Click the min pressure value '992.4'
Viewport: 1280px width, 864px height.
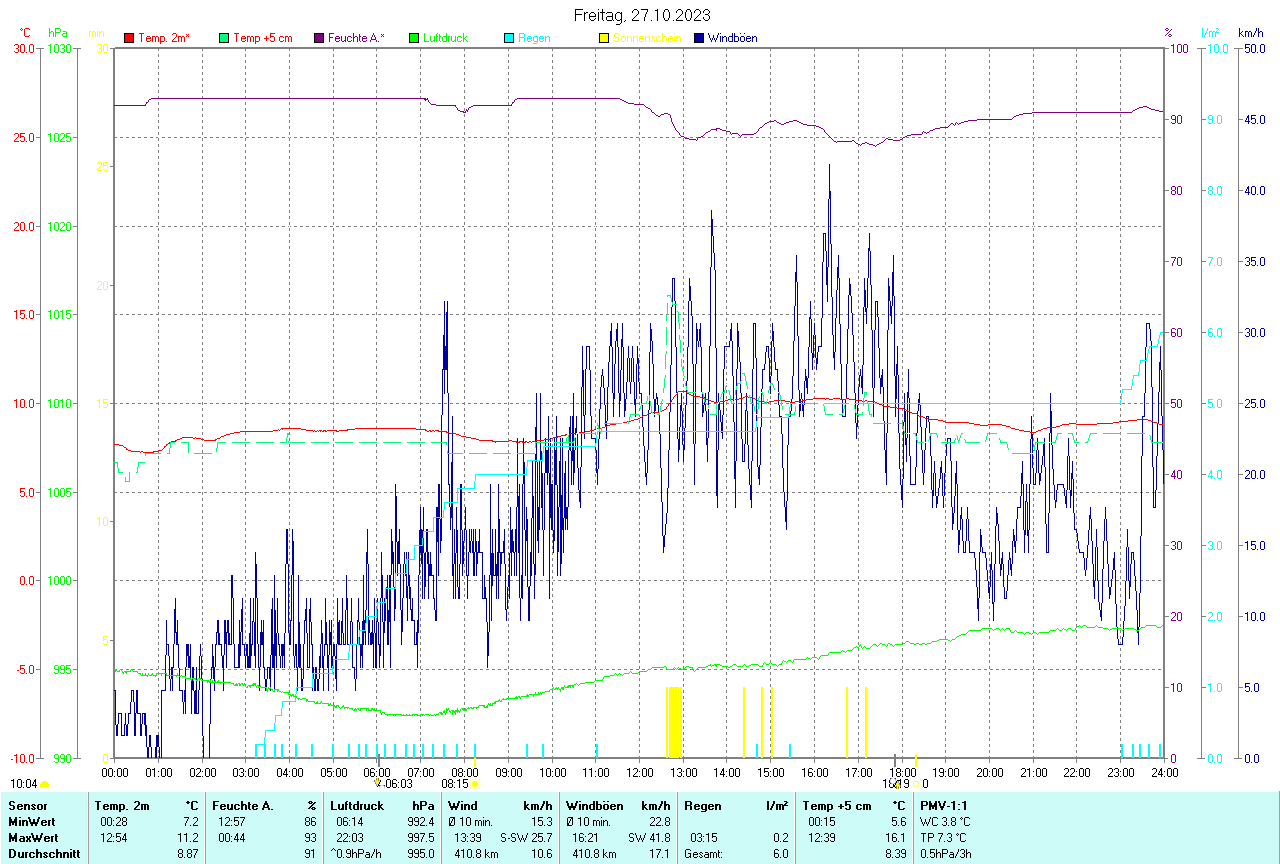tap(419, 821)
